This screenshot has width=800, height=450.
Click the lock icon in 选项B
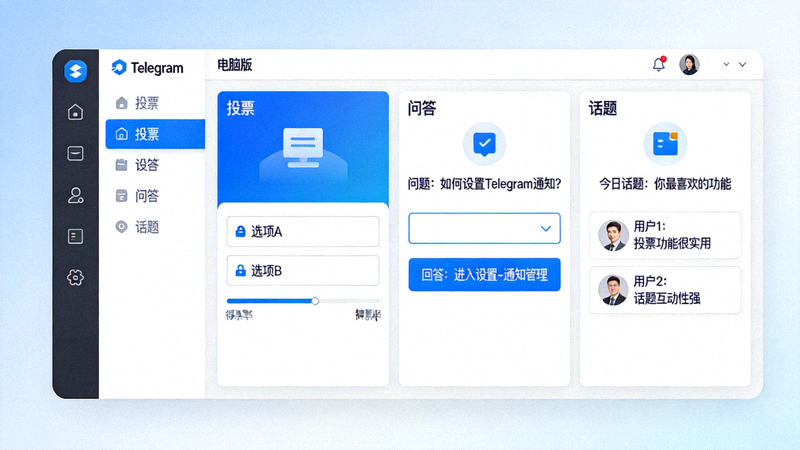240,270
